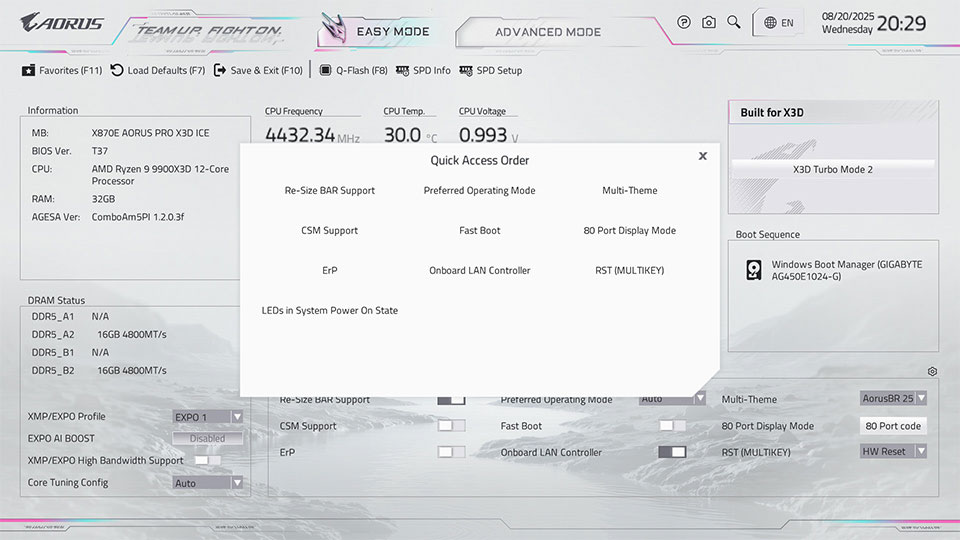Open SPD Setup
Screen dimensions: 960x540
click(x=499, y=70)
